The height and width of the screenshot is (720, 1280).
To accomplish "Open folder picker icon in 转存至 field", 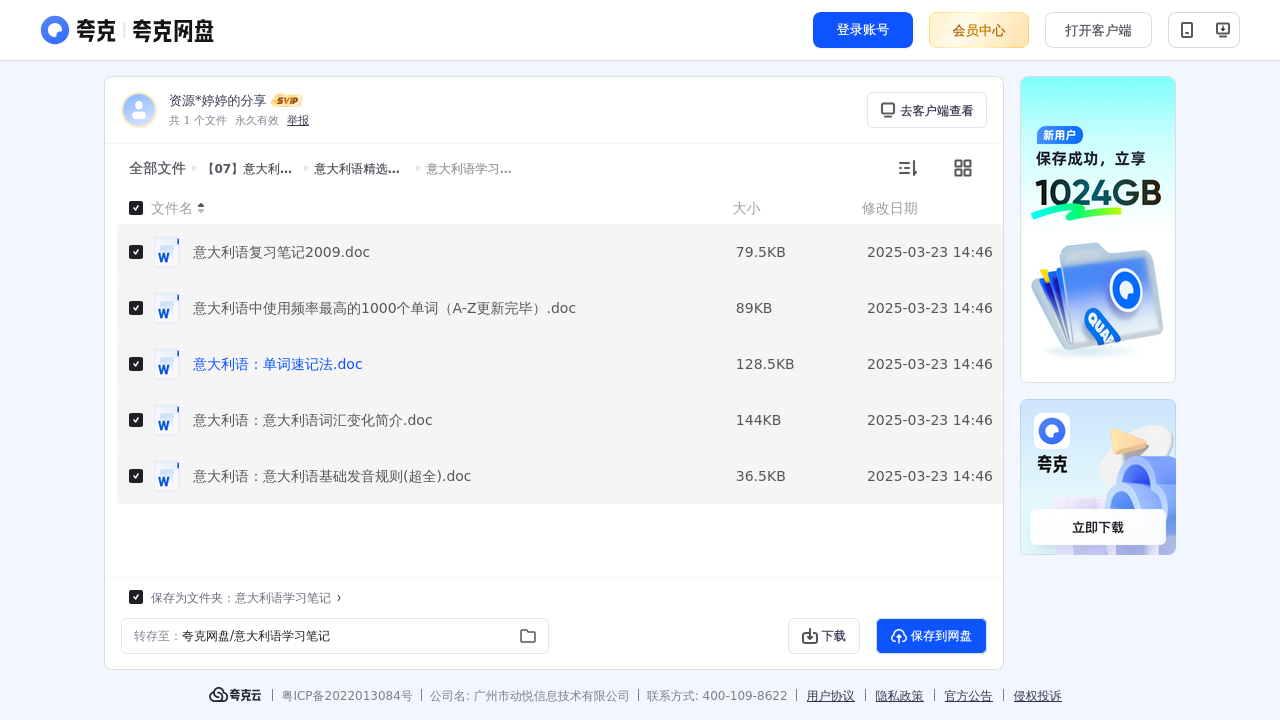I will click(528, 636).
